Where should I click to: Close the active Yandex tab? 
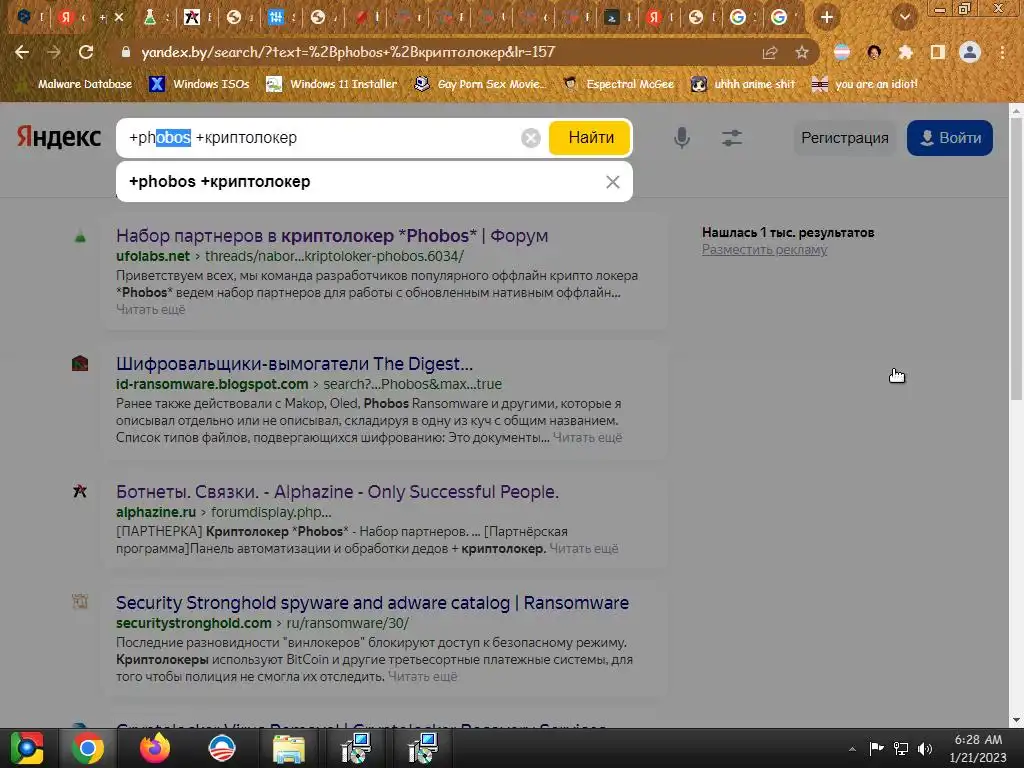pos(119,18)
